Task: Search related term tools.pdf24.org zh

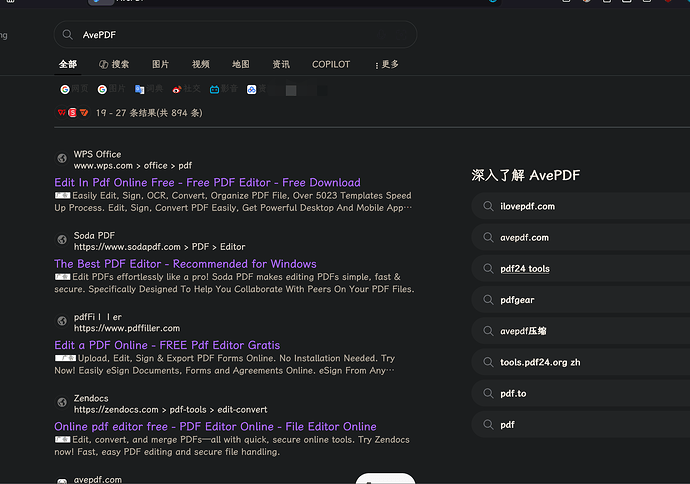Action: pyautogui.click(x=580, y=362)
